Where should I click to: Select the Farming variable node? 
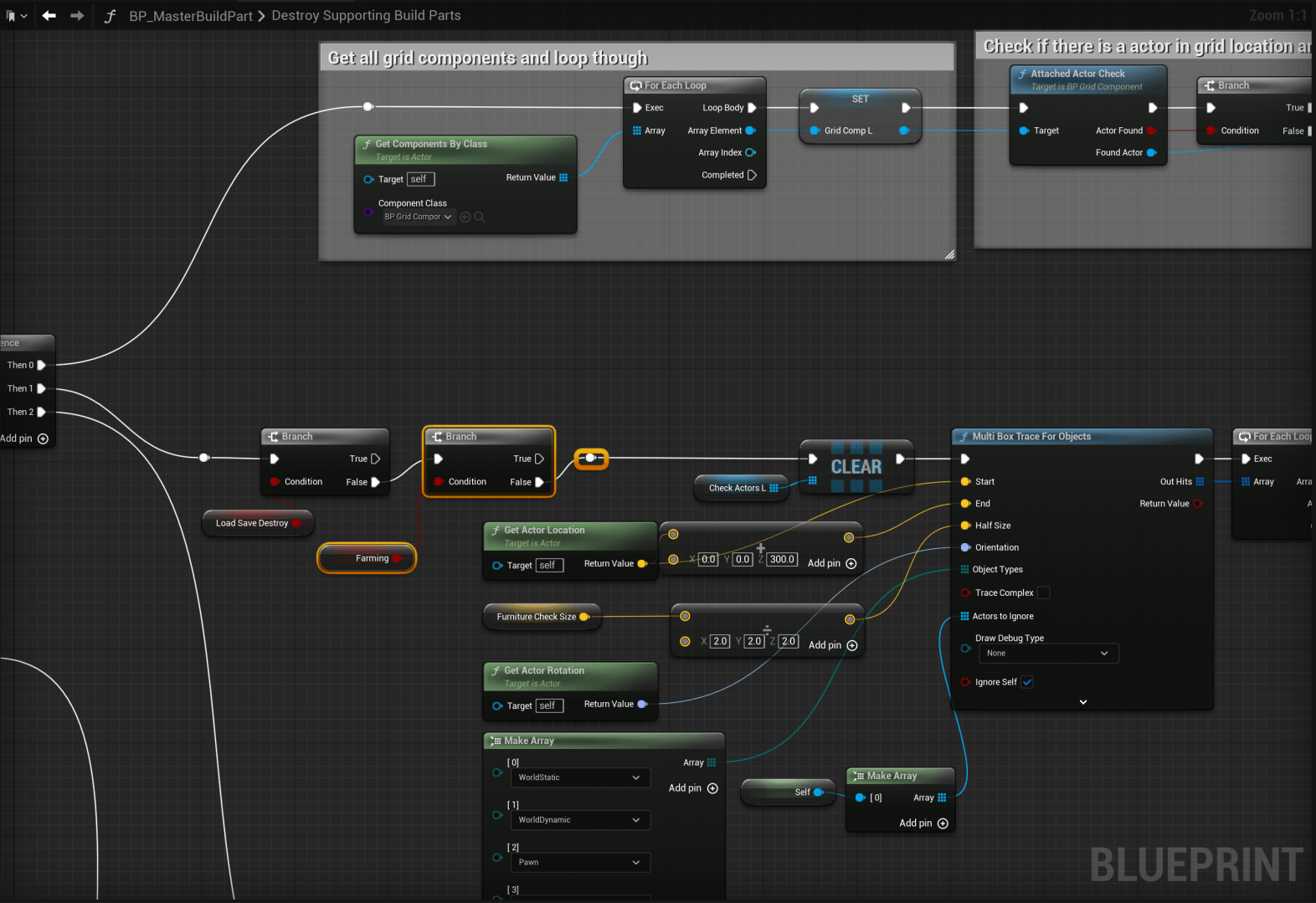click(x=367, y=558)
